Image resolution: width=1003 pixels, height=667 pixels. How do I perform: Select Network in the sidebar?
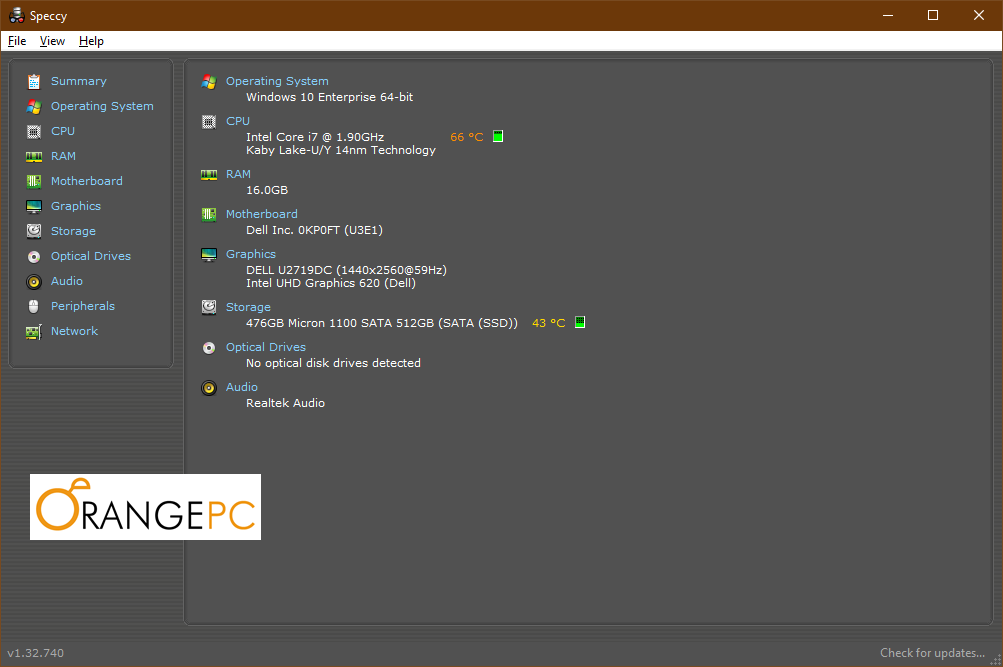(74, 331)
